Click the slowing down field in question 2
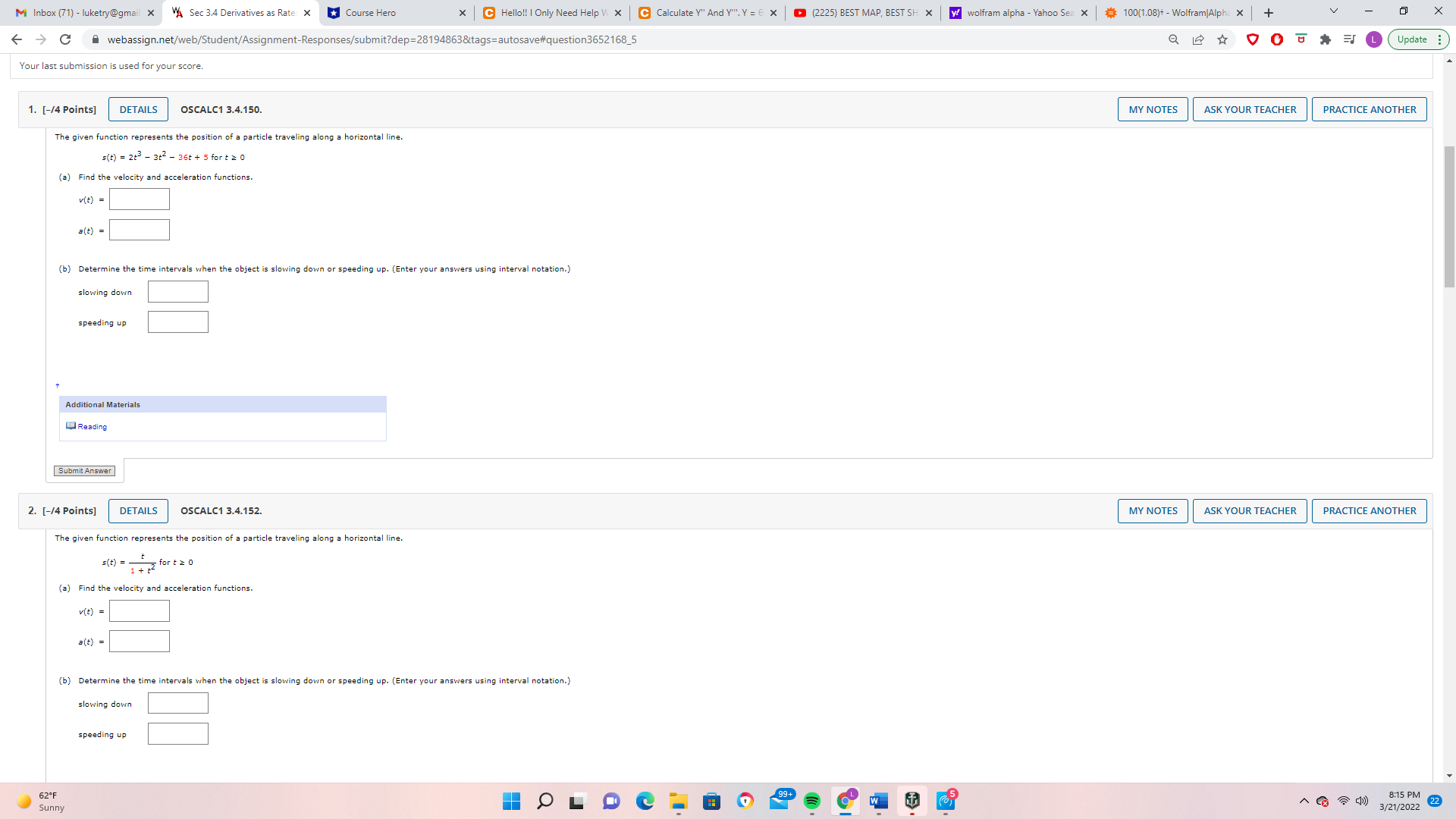 (178, 704)
